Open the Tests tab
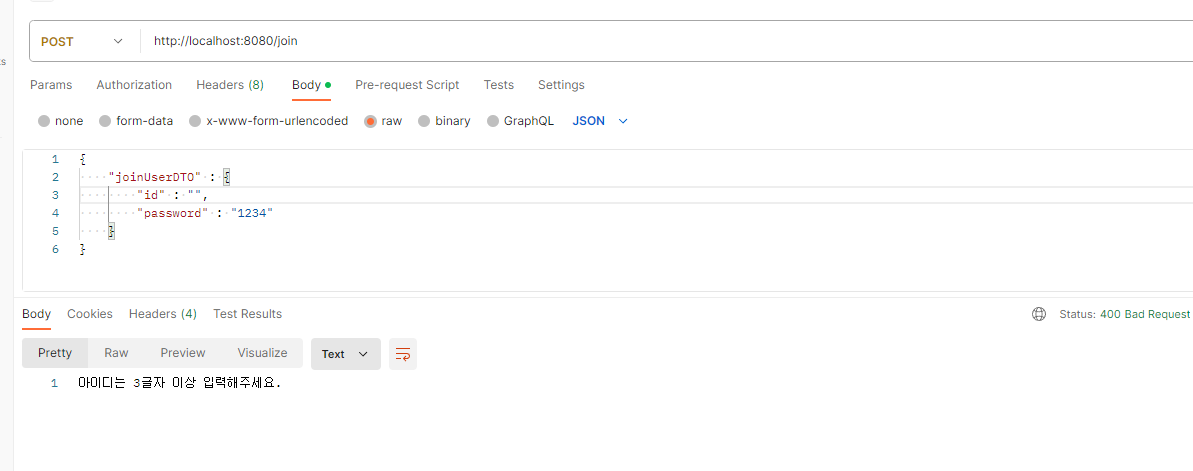Image resolution: width=1193 pixels, height=471 pixels. click(498, 85)
